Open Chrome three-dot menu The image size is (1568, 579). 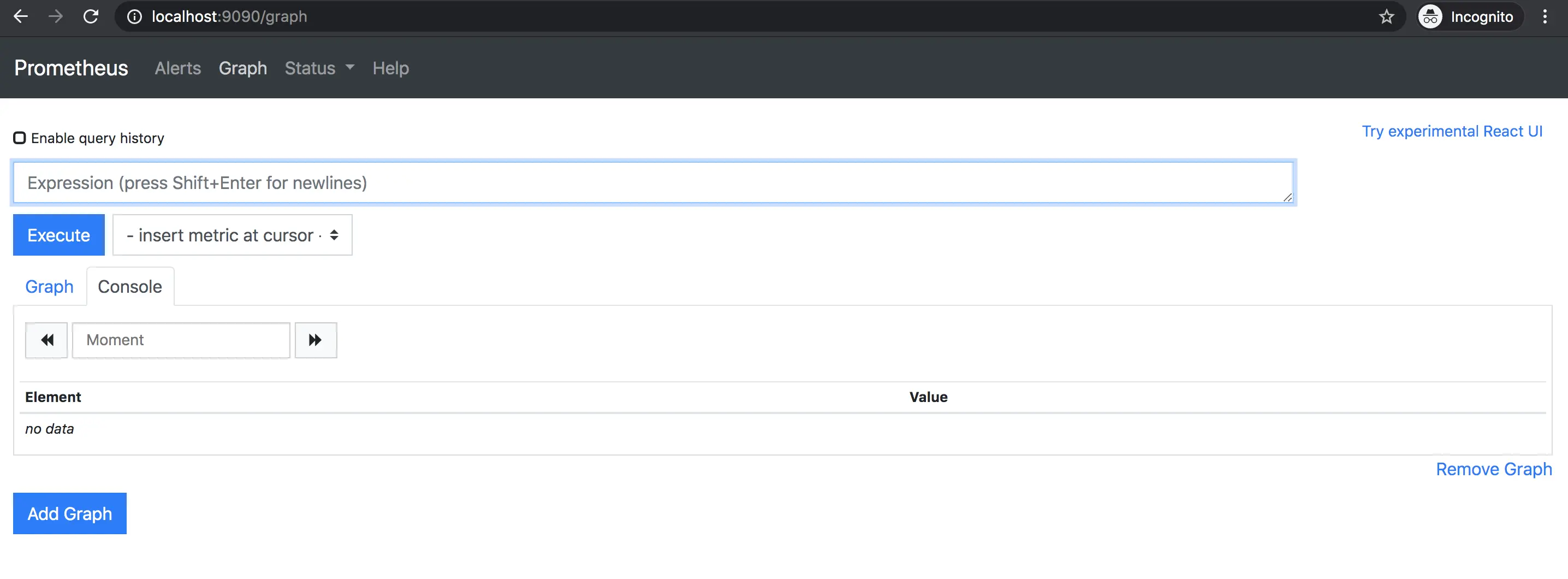1545,16
